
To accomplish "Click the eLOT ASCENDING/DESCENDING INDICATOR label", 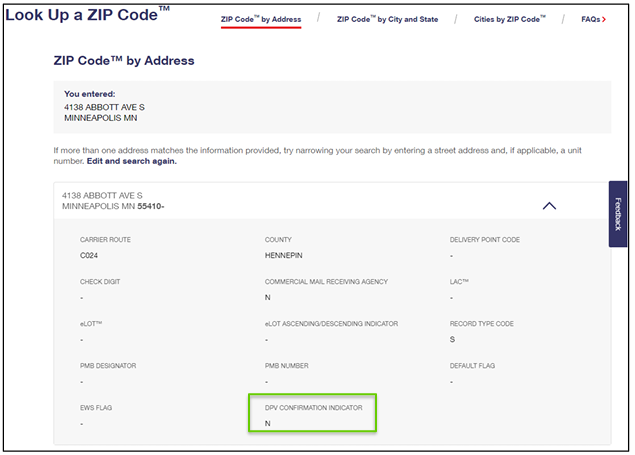I will tap(331, 324).
